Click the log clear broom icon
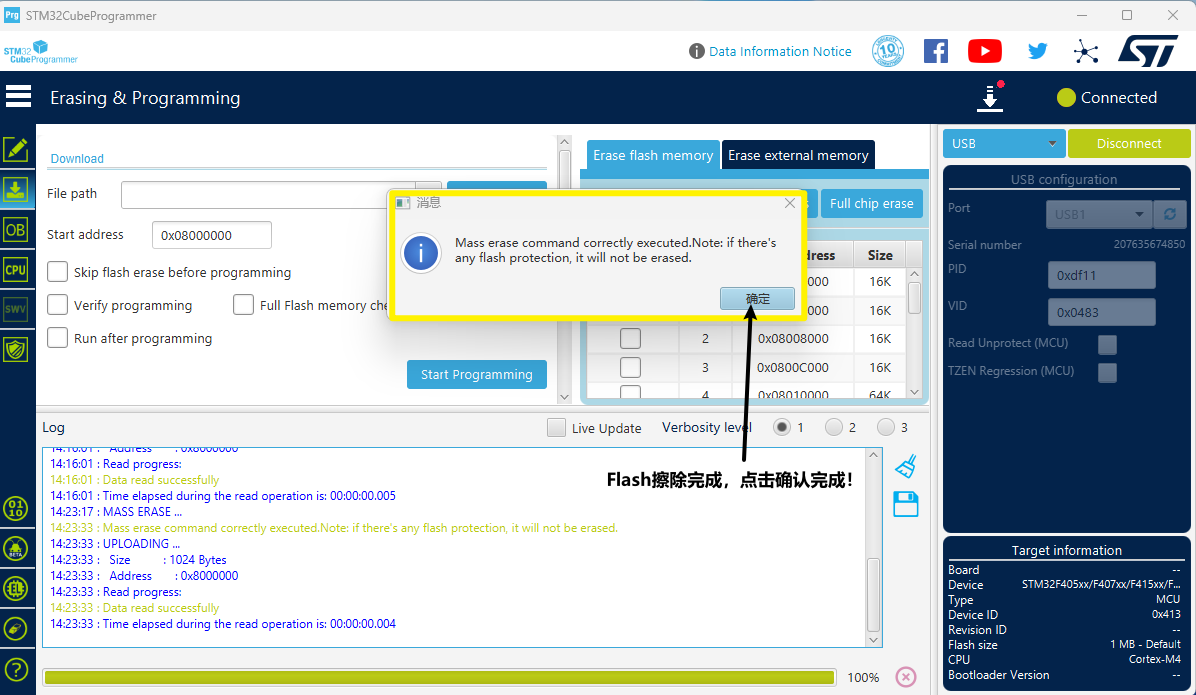 point(906,466)
